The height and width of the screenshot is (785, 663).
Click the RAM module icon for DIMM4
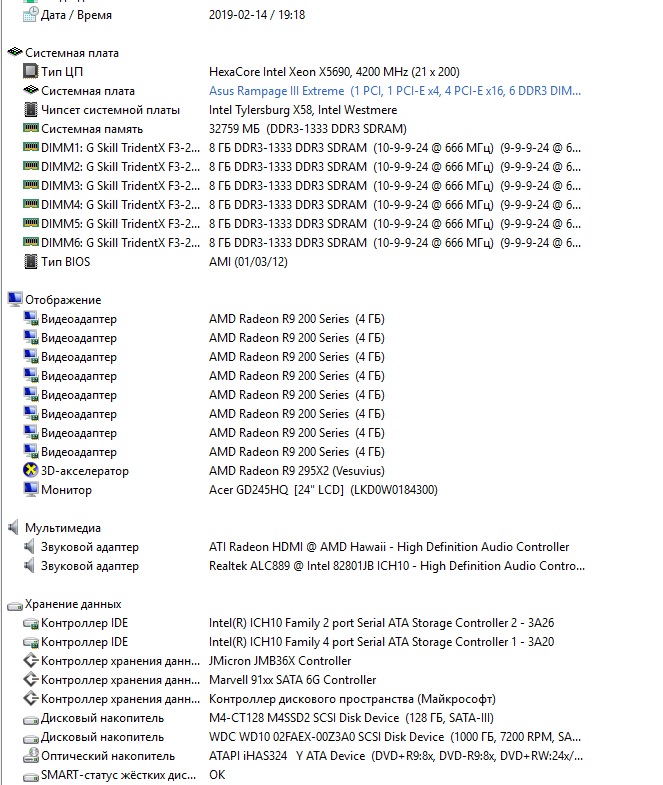point(31,204)
